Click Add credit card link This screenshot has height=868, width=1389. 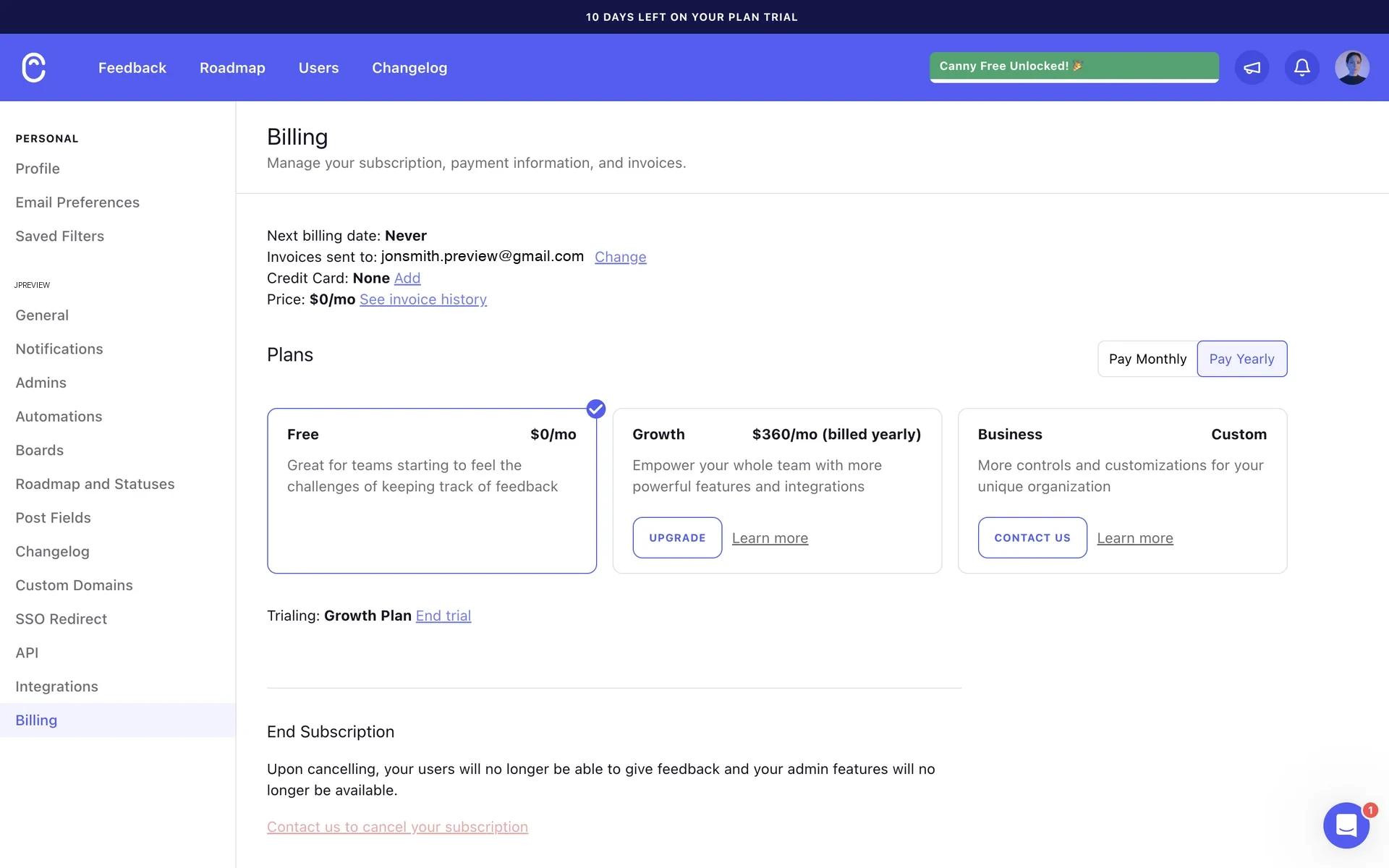(x=407, y=278)
